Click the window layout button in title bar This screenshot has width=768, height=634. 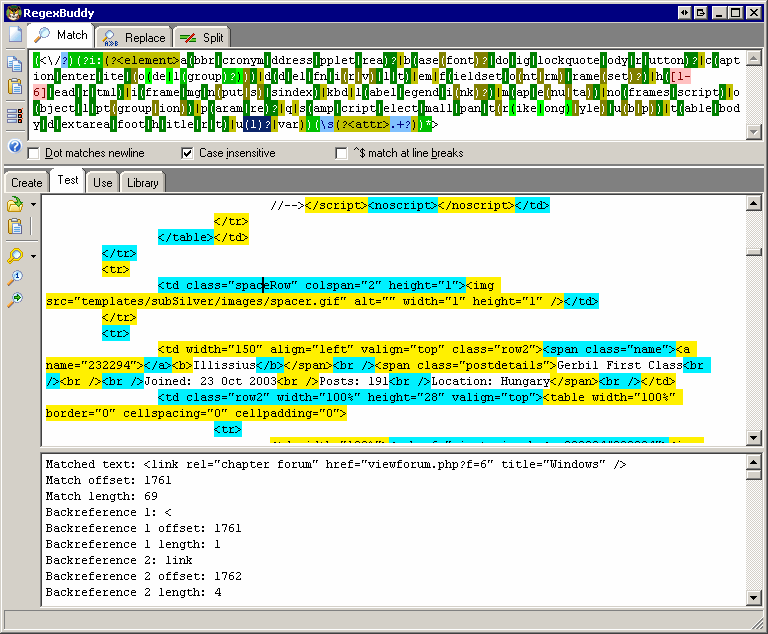point(701,13)
